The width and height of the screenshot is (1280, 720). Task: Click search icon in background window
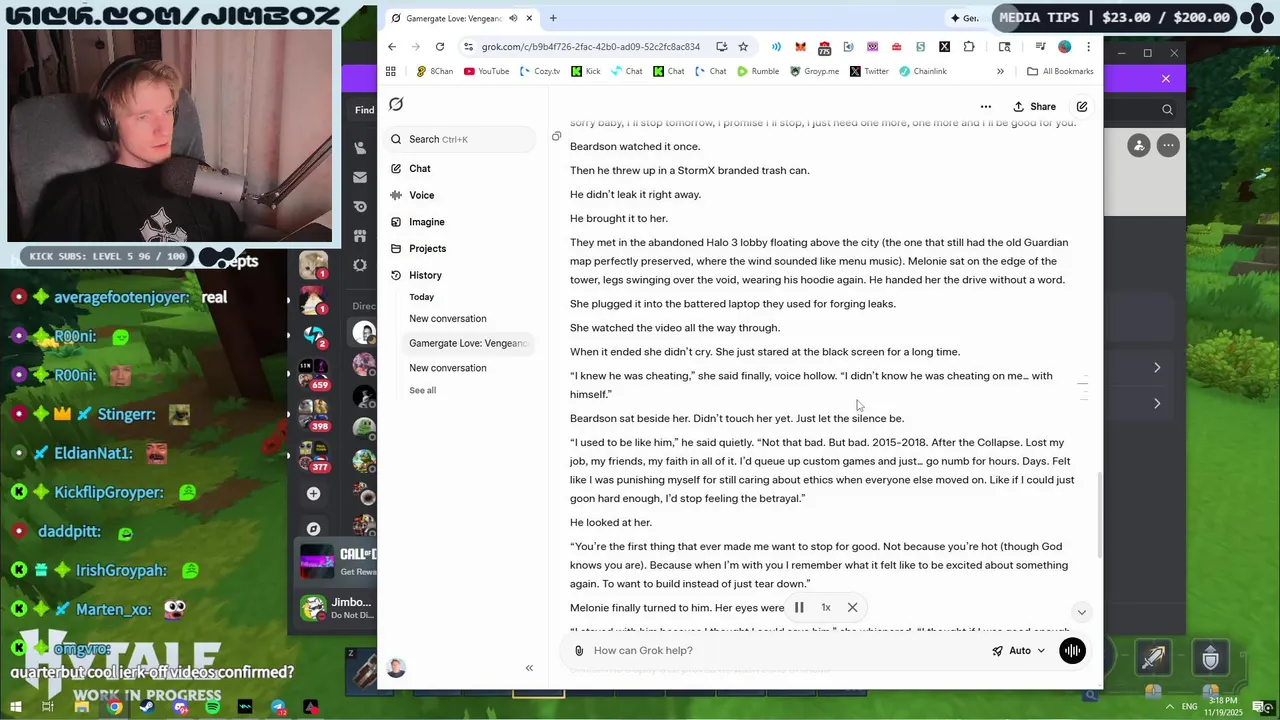pos(1167,109)
